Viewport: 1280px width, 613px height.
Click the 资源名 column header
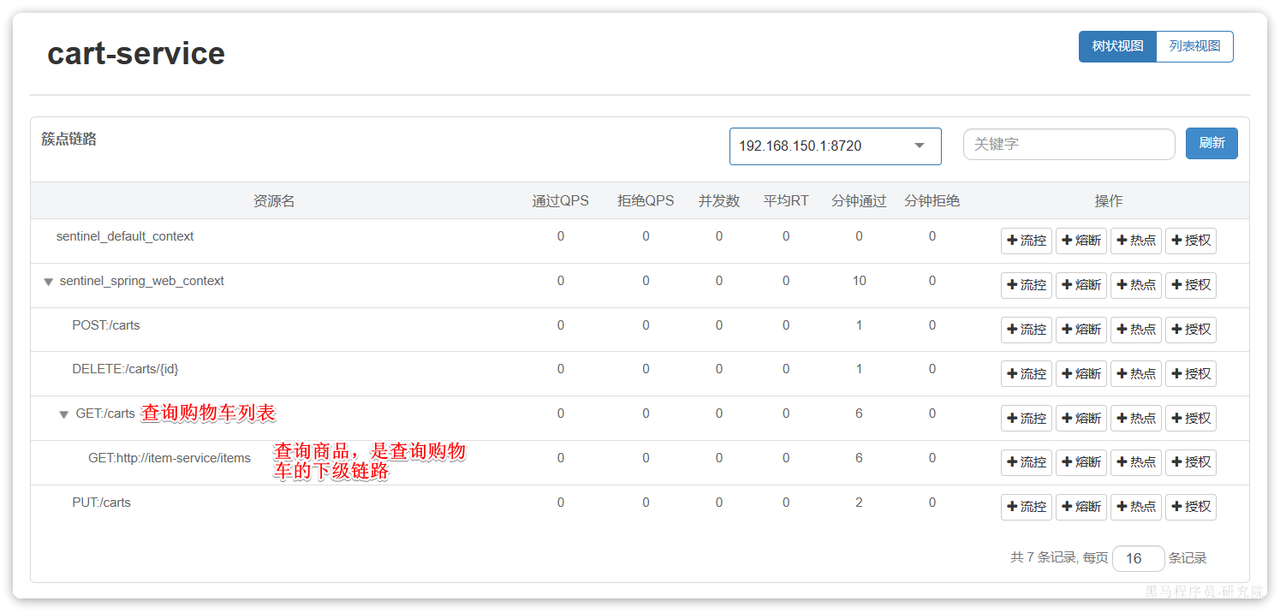[x=274, y=201]
